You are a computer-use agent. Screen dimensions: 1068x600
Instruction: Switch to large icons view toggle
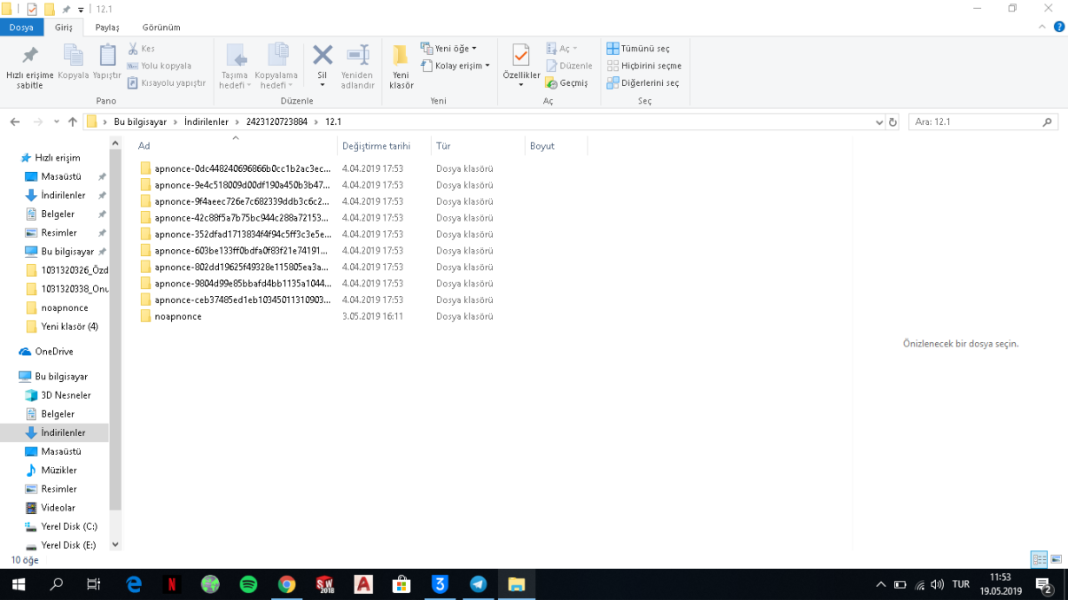(x=1056, y=560)
